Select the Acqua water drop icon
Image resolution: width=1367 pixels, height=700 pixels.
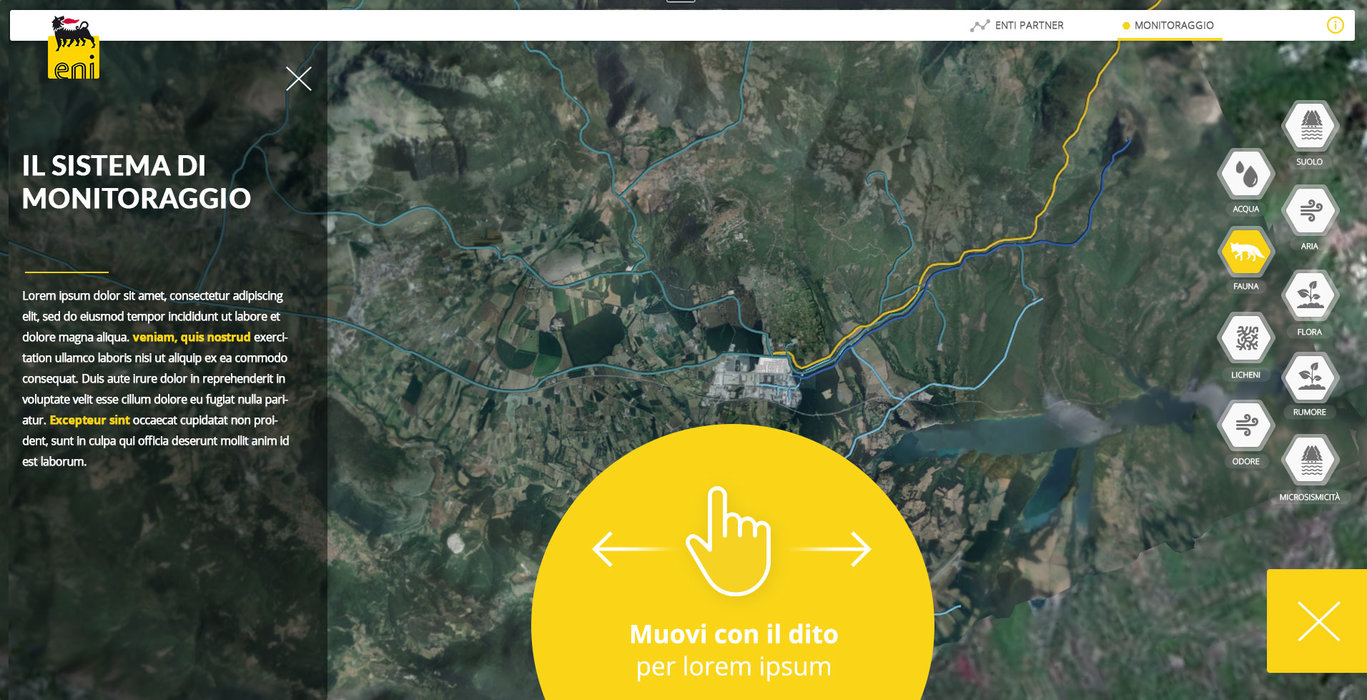click(1245, 175)
